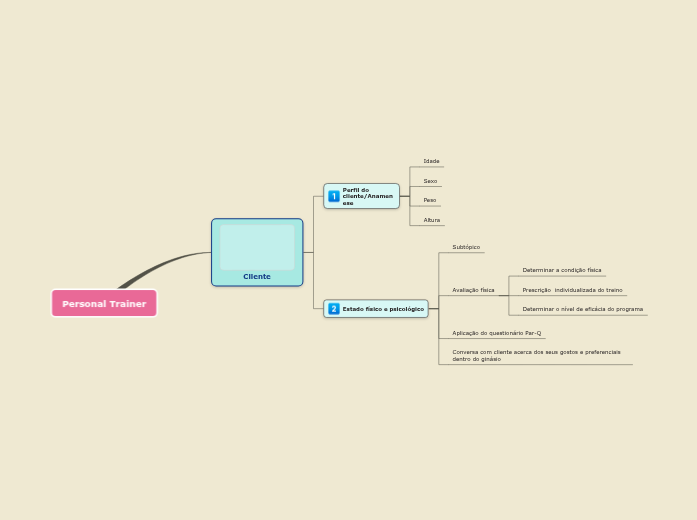Select the Cliente topic node
The image size is (697, 520).
(257, 276)
